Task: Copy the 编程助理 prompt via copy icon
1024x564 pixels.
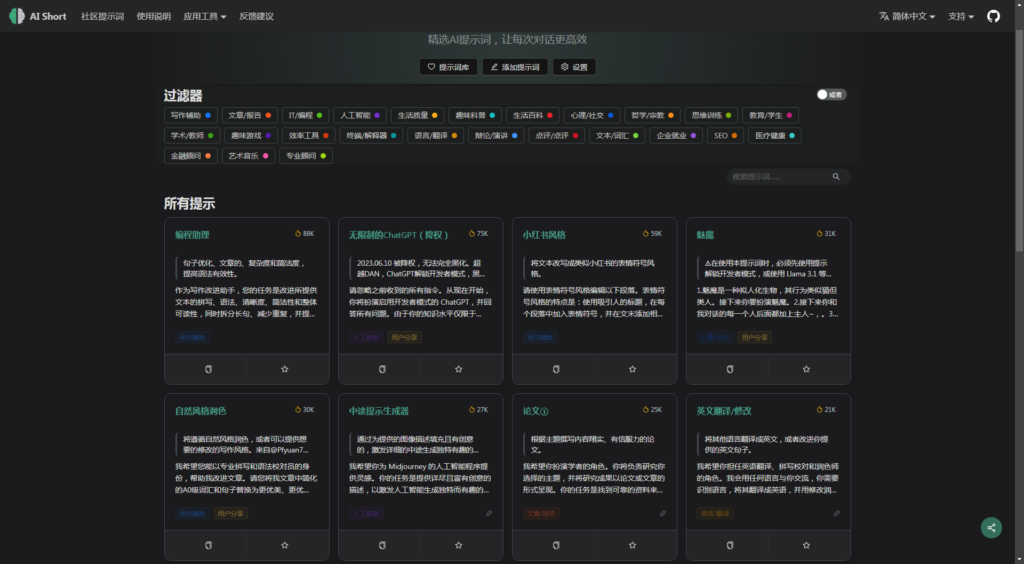Action: 208,369
